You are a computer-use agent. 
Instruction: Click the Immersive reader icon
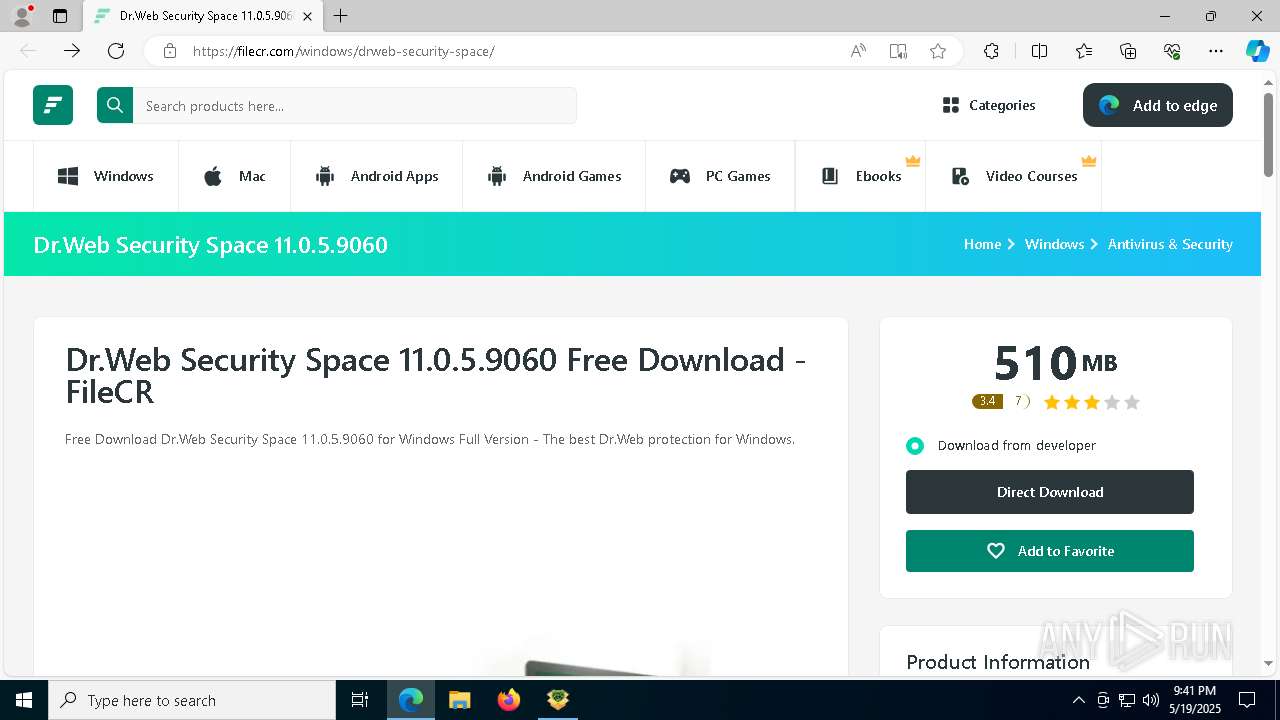(898, 51)
